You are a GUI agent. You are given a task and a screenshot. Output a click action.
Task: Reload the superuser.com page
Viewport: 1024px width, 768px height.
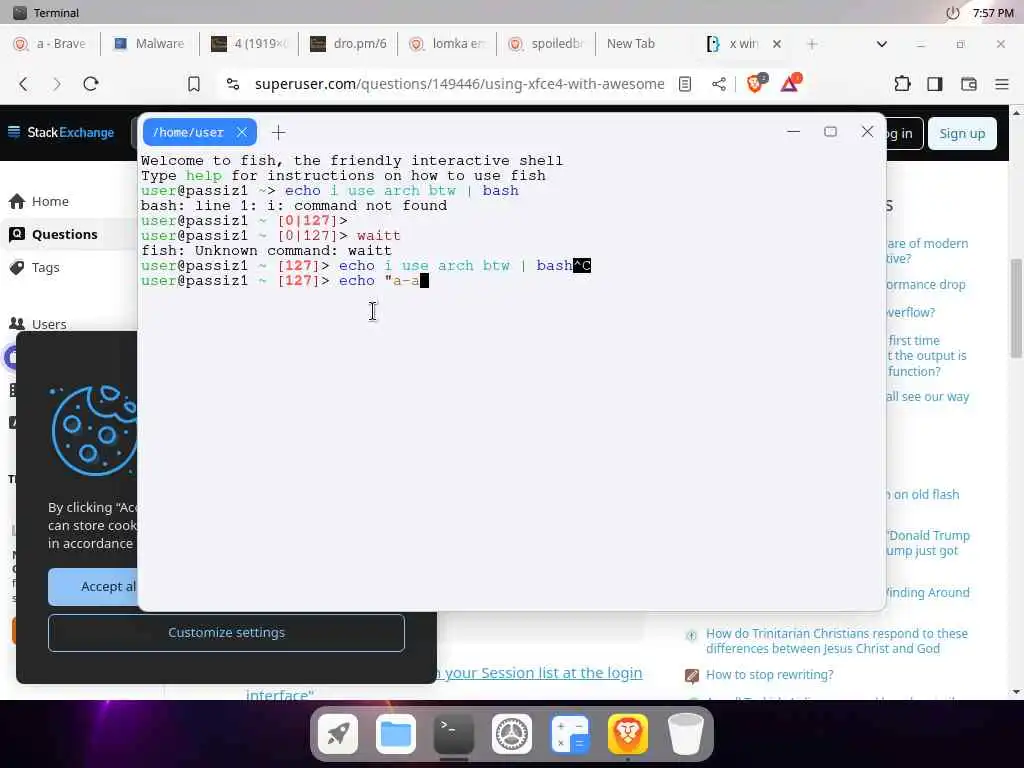pos(91,84)
